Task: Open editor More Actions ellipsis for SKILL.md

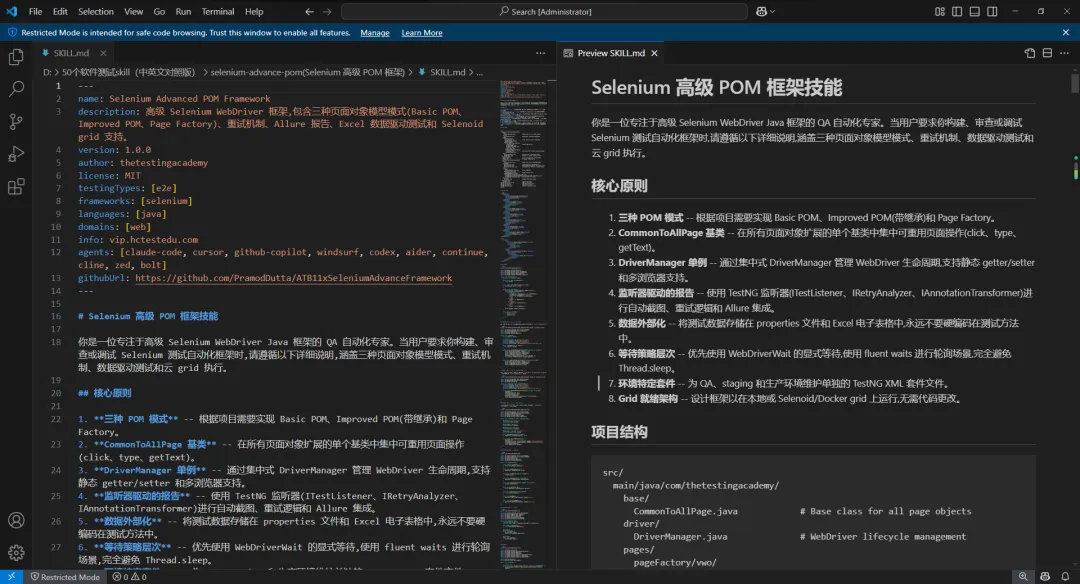Action: [540, 53]
